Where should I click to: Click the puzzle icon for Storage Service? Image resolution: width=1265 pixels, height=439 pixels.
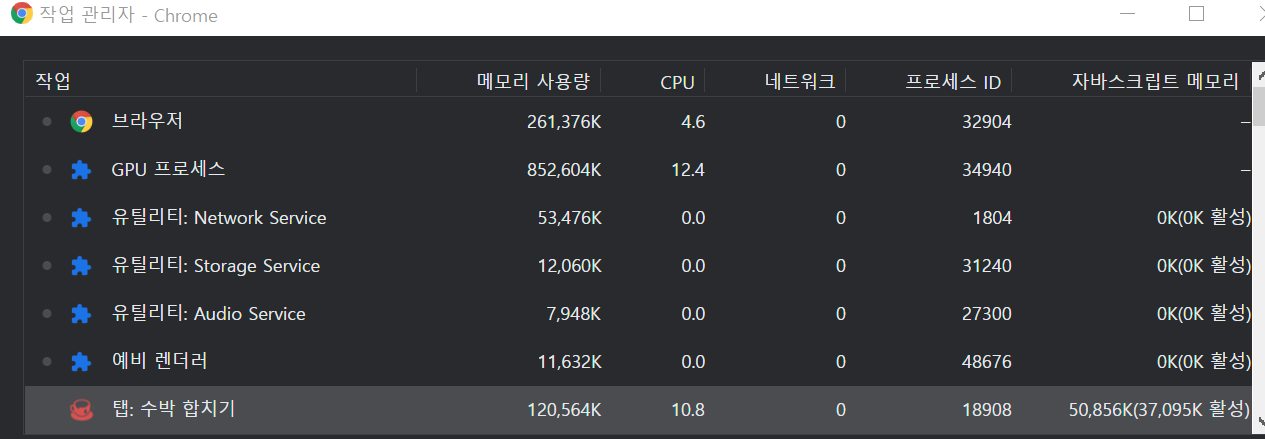[x=81, y=266]
